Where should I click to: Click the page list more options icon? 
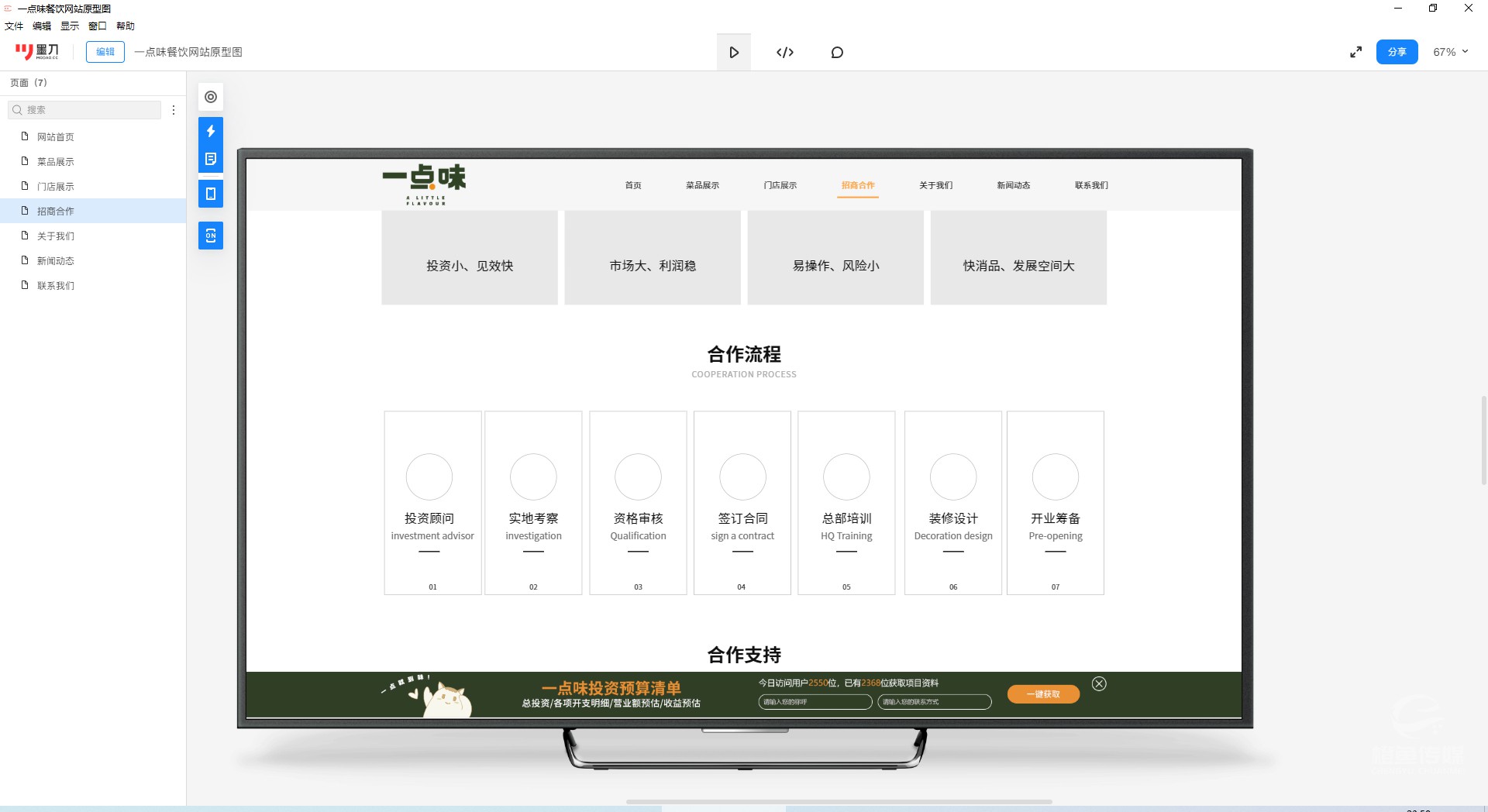tap(174, 110)
